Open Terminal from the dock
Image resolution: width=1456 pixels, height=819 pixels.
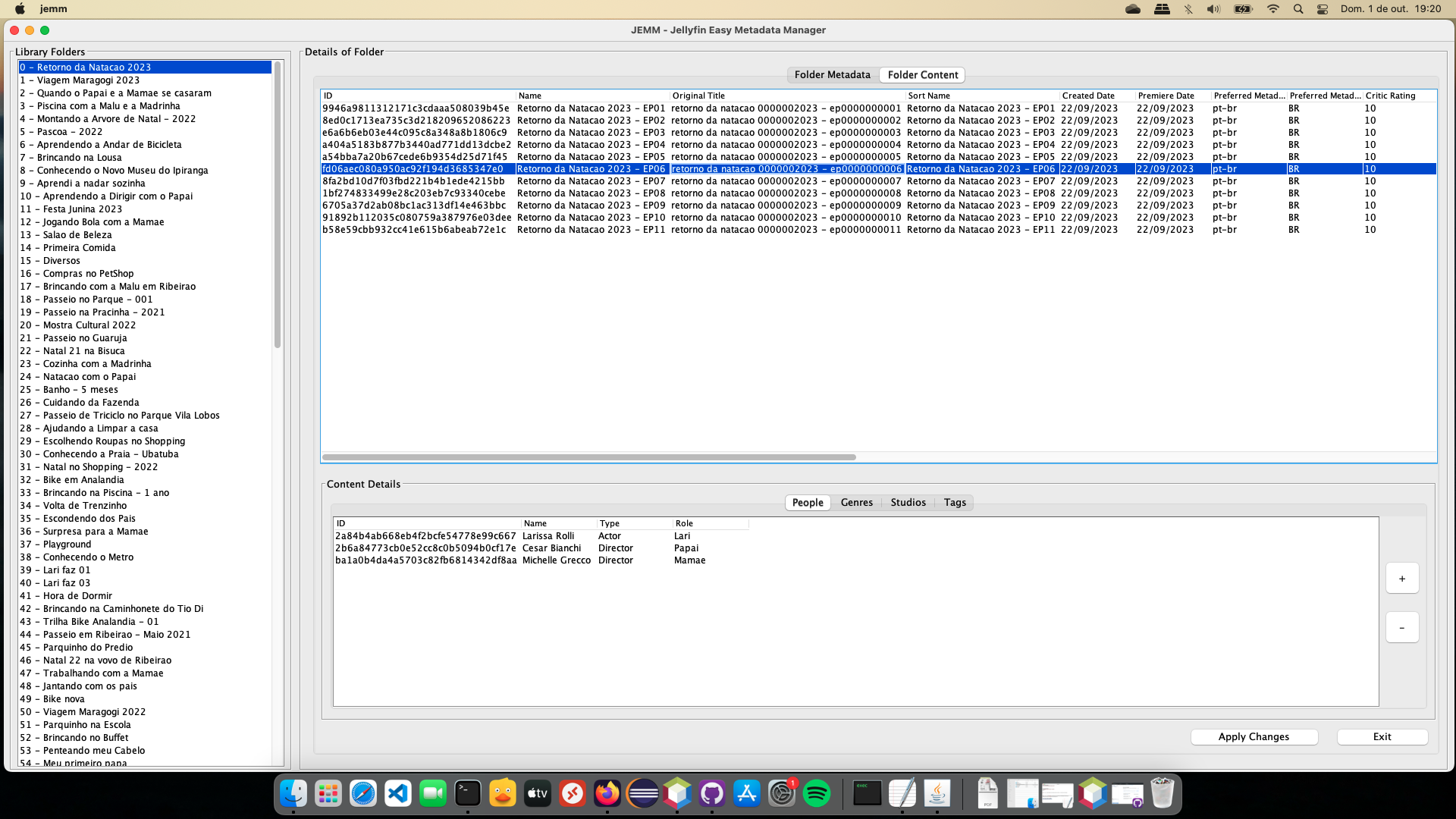(468, 794)
